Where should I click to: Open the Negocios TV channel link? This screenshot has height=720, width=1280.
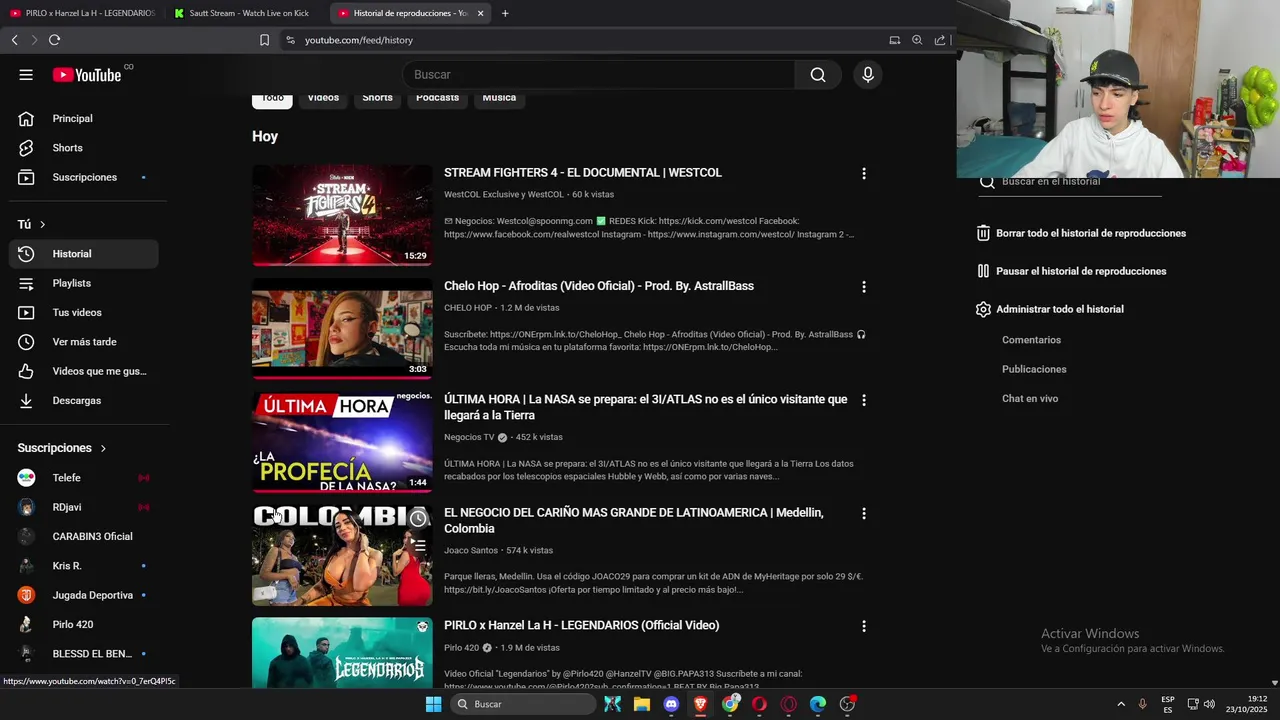[469, 438]
